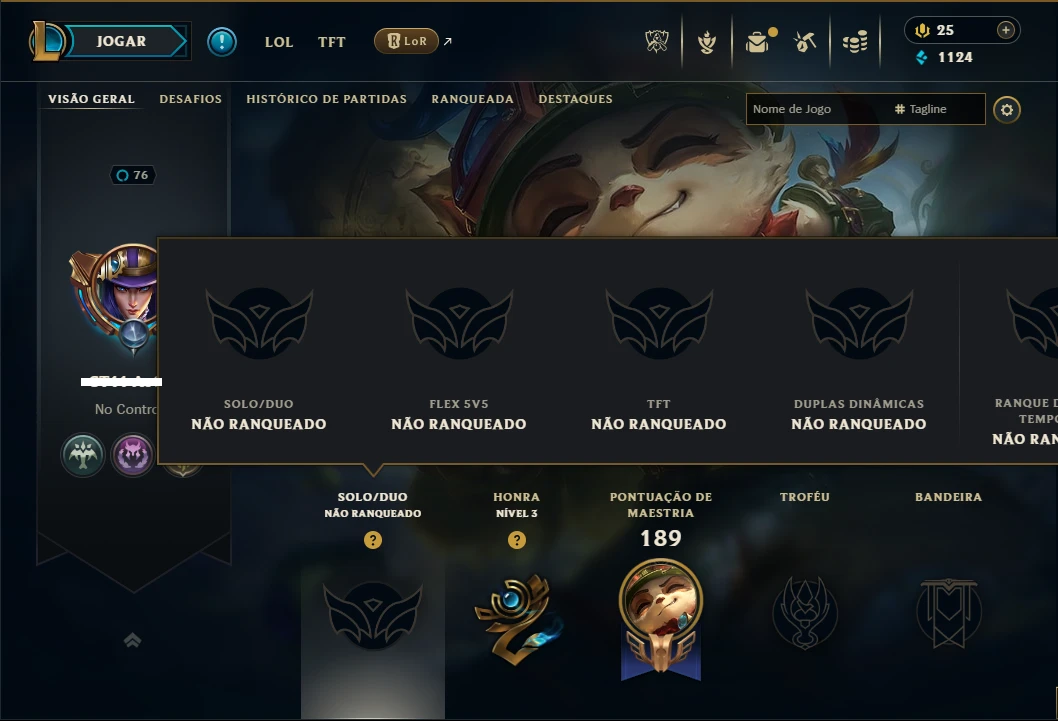
Task: Open profile settings gear icon
Action: point(1007,110)
